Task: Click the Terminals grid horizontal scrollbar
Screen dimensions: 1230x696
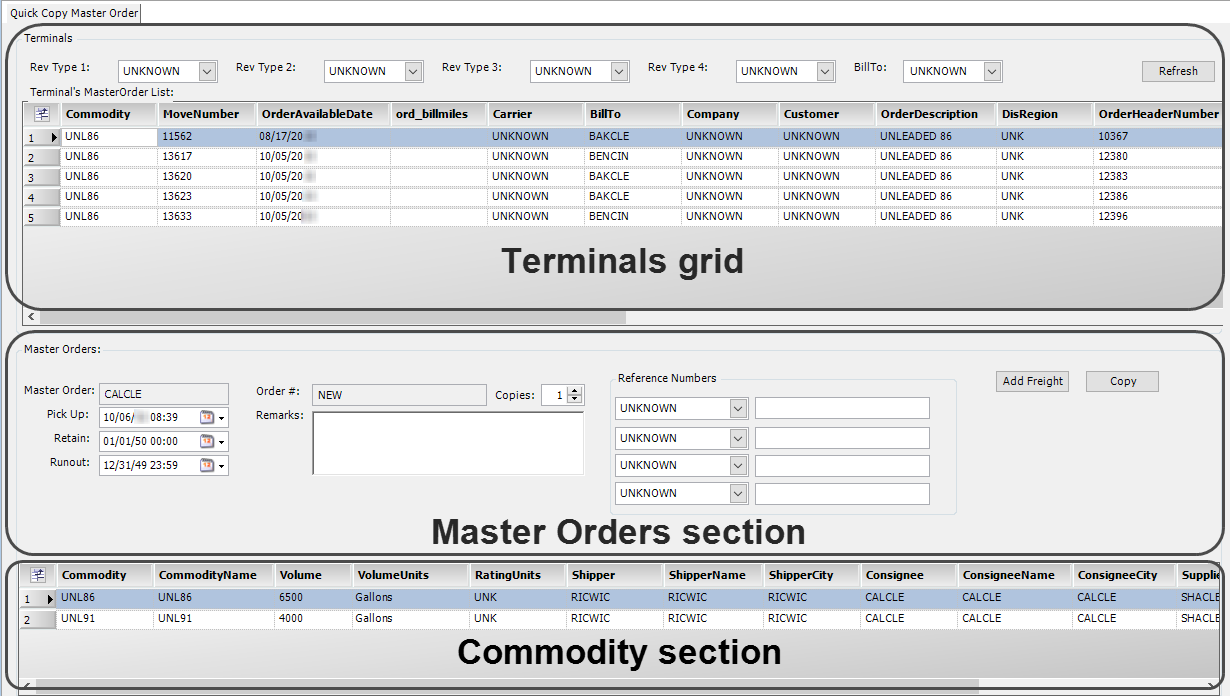Action: (x=330, y=317)
